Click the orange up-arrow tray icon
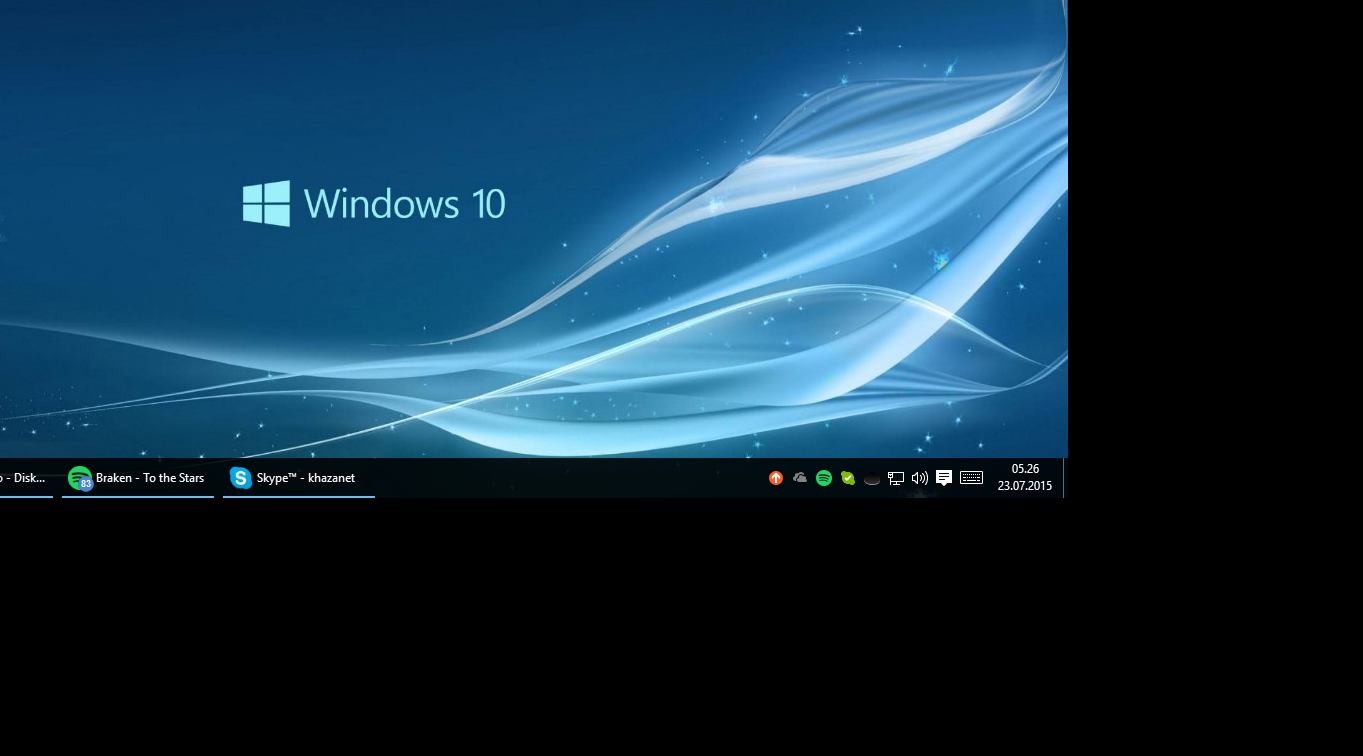The image size is (1363, 756). (x=776, y=478)
